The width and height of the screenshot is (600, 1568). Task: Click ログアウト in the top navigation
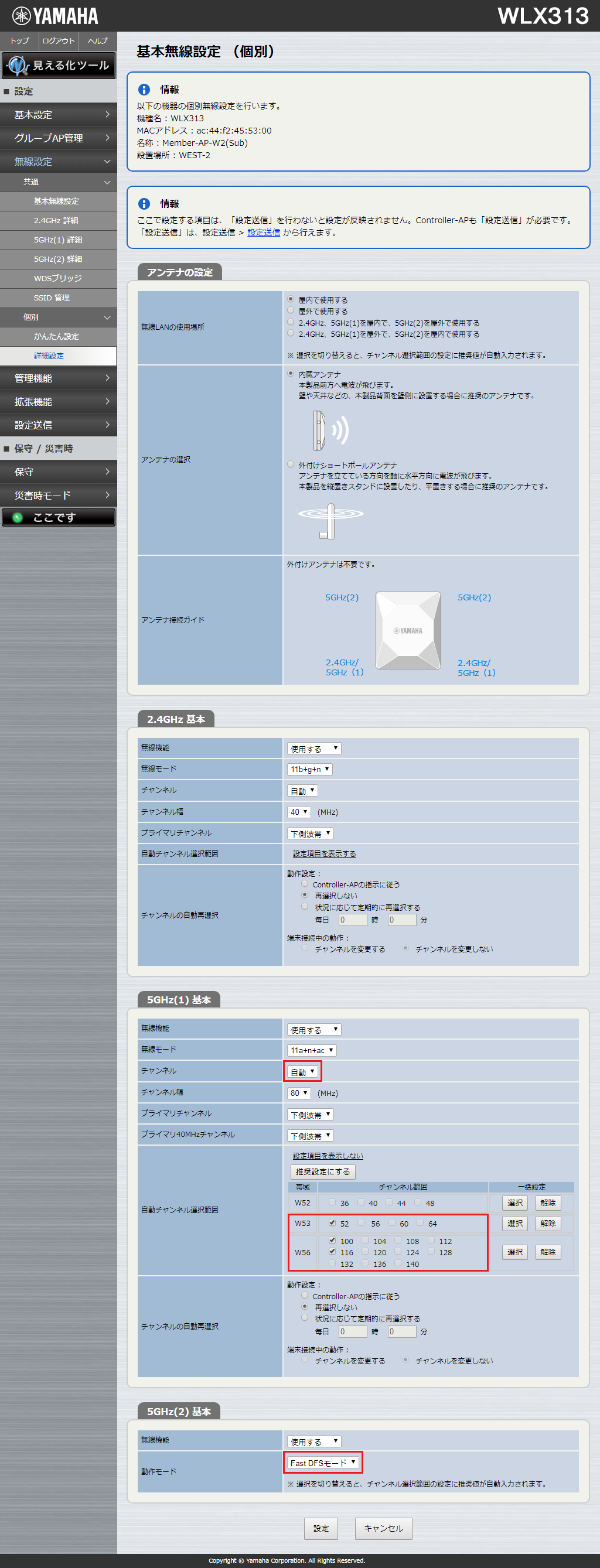tap(59, 41)
